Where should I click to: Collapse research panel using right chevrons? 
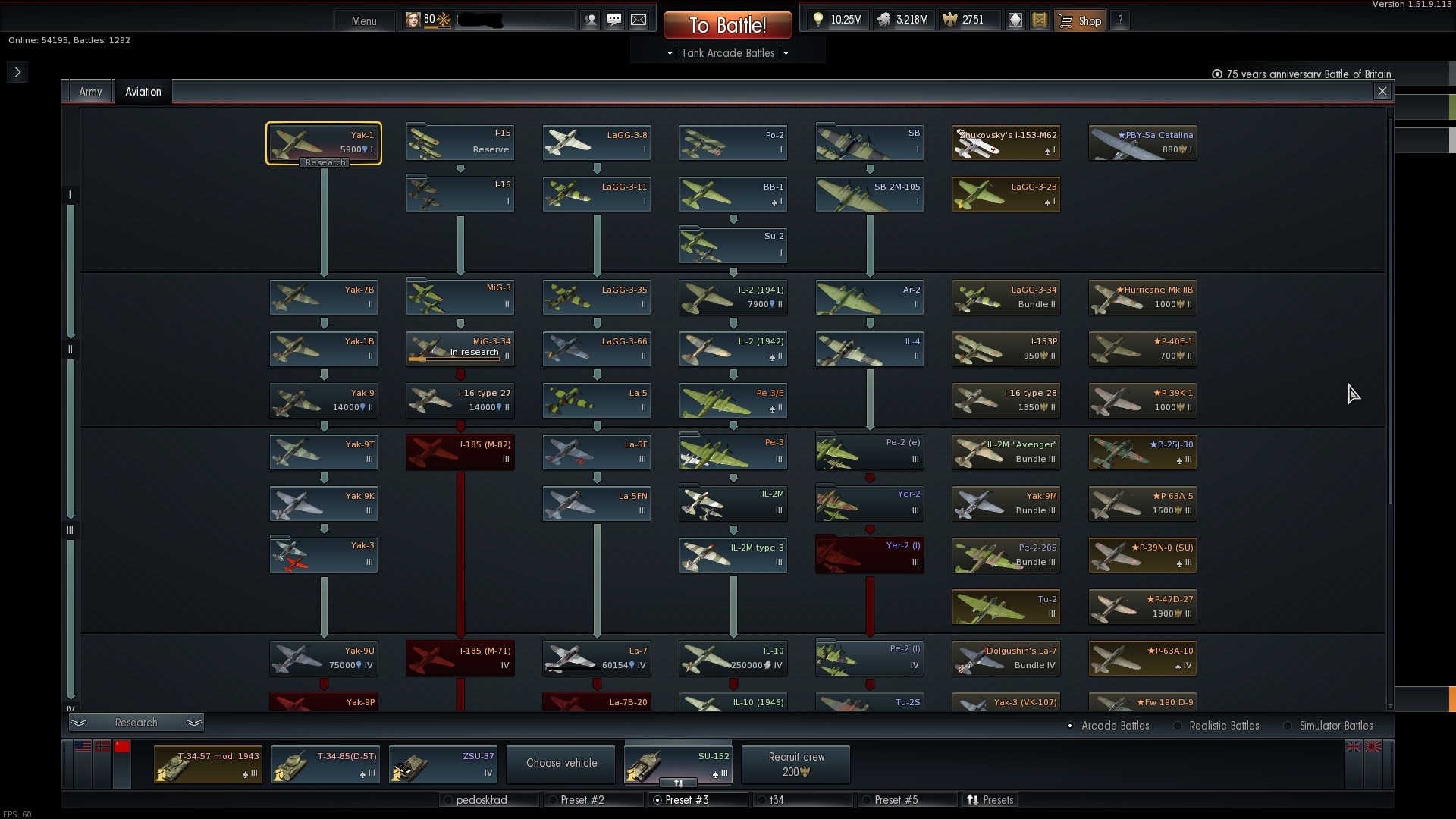point(194,723)
